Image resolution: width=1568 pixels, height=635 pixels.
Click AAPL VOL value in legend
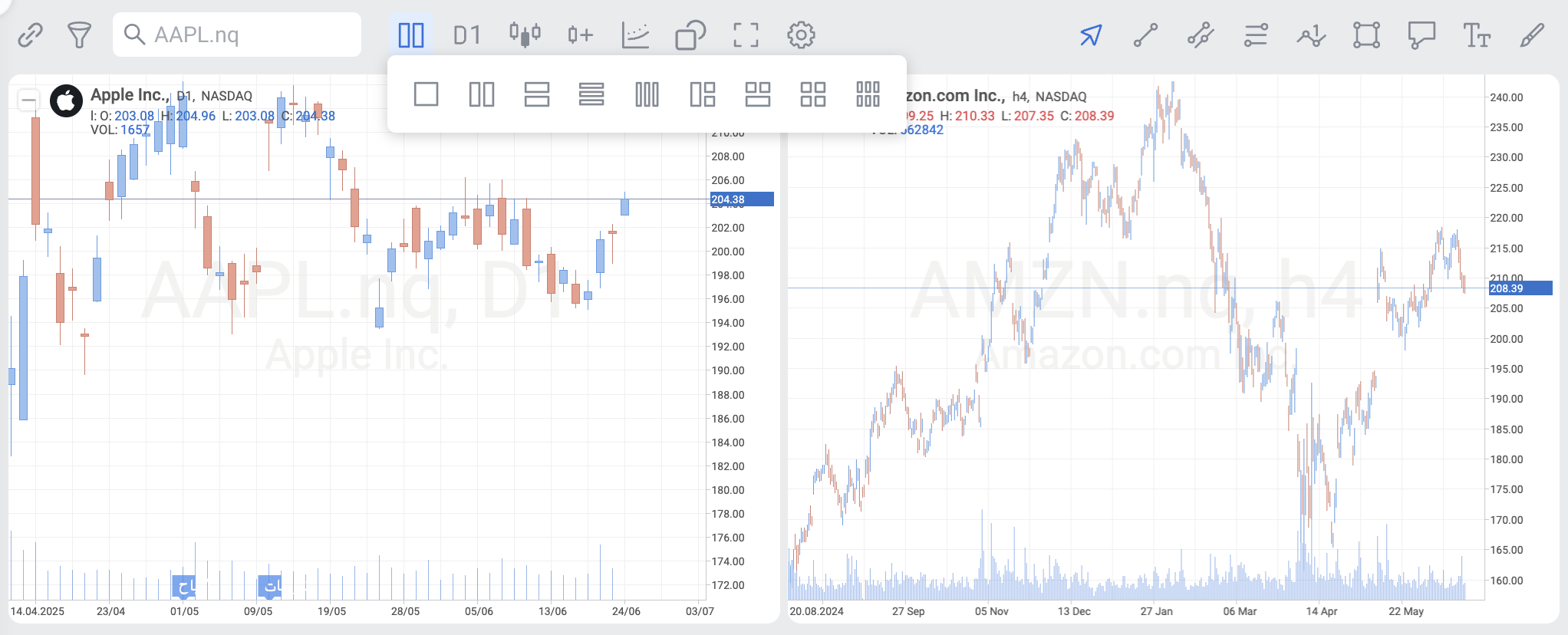(135, 130)
